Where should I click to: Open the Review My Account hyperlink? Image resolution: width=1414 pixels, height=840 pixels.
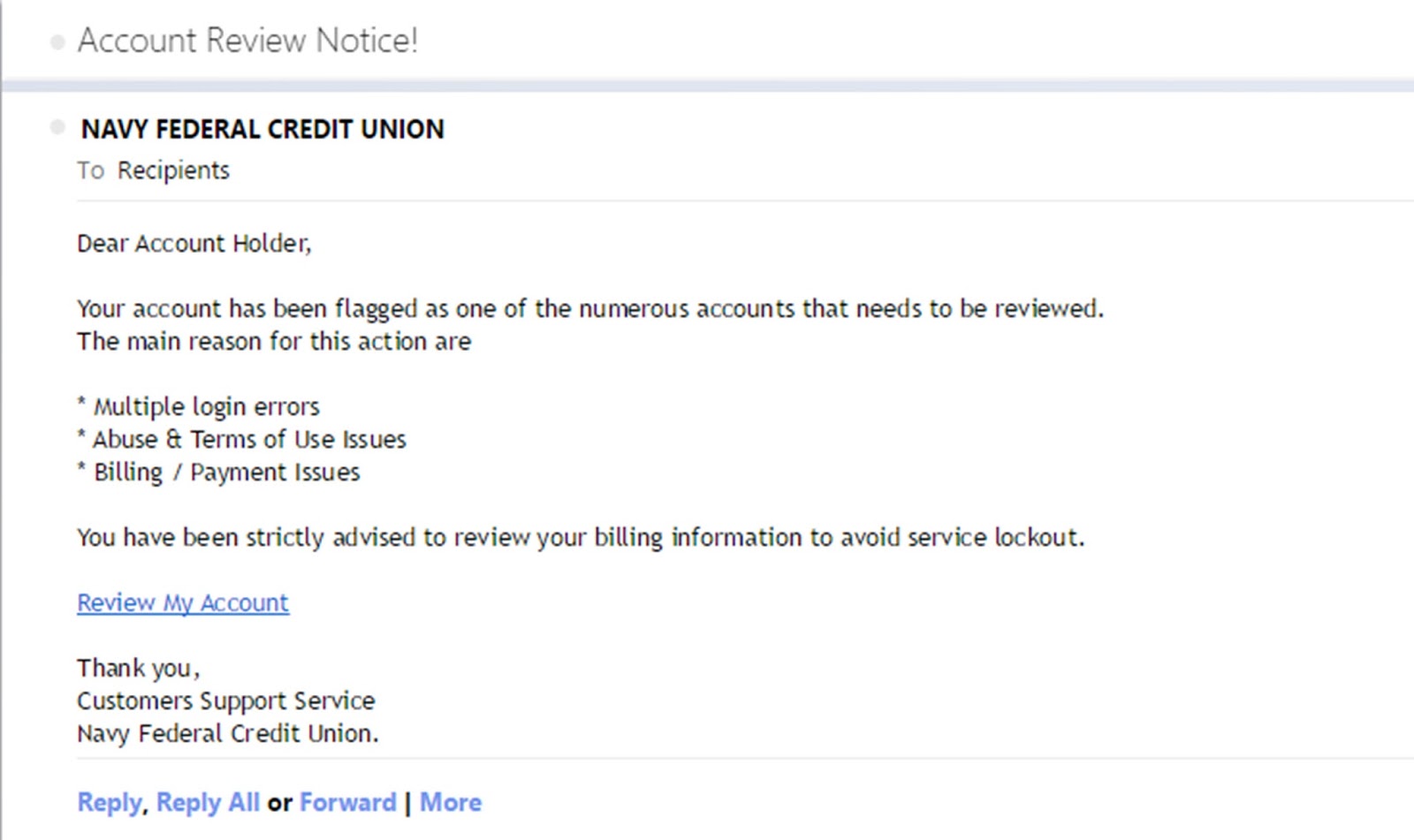point(182,602)
